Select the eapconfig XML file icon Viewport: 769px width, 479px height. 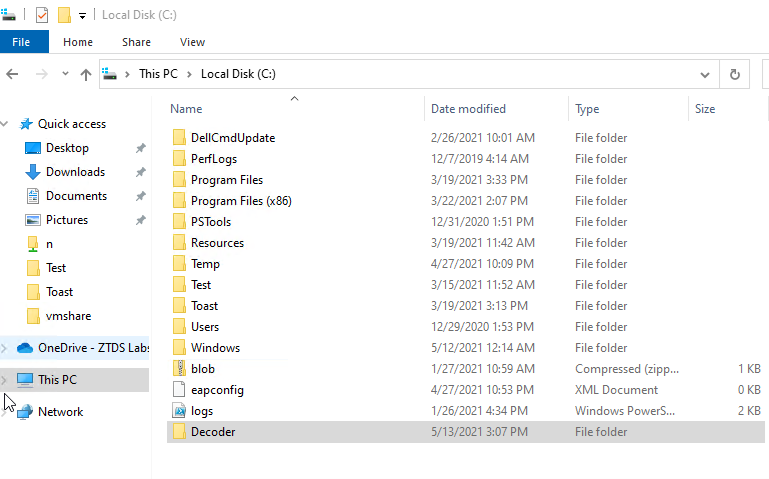179,390
